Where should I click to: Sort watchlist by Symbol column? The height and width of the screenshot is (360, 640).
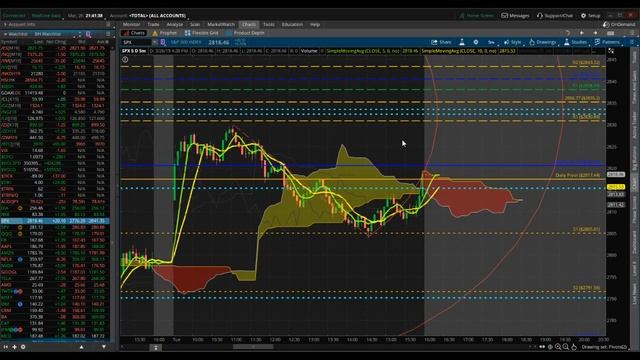pyautogui.click(x=9, y=42)
